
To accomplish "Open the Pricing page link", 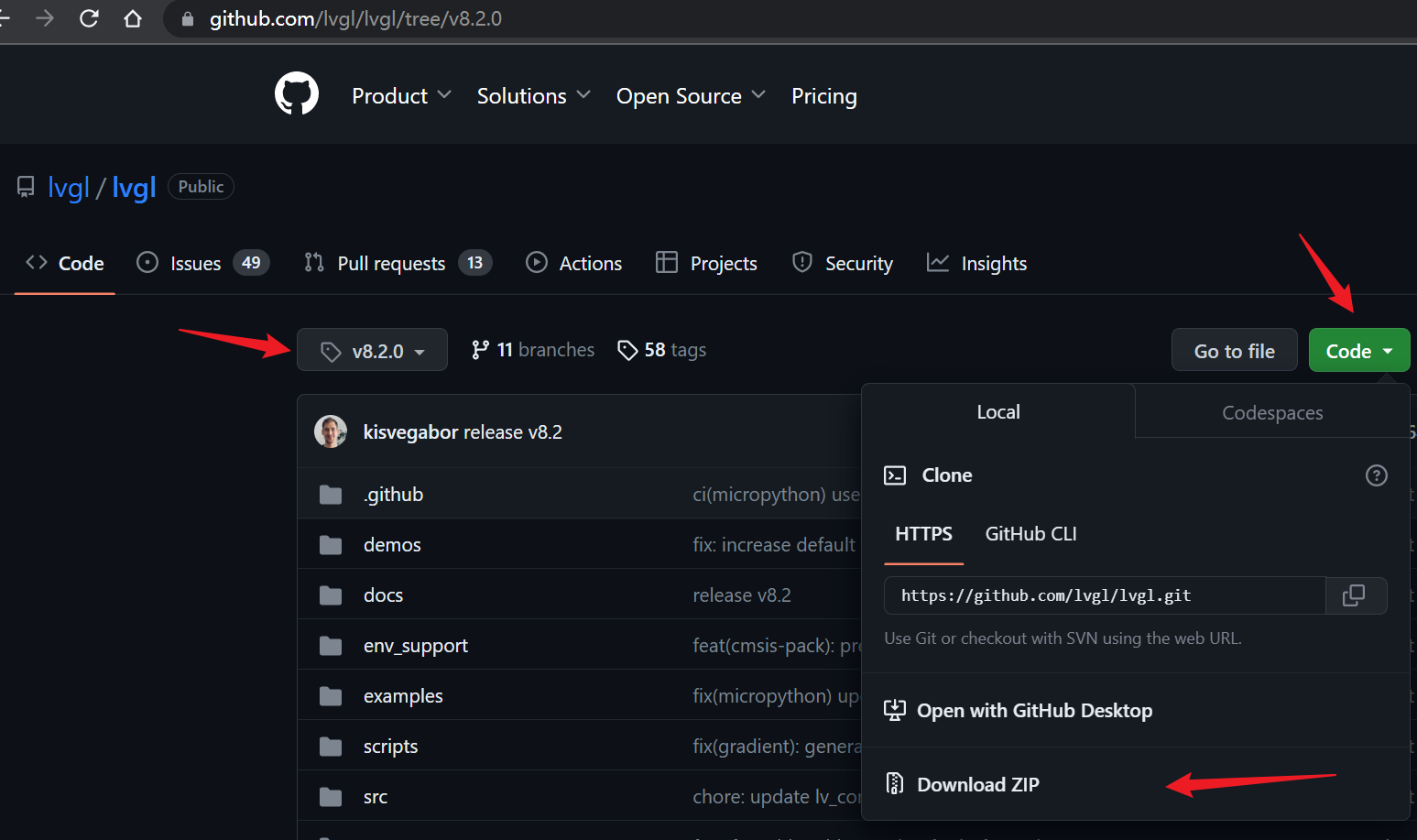I will pyautogui.click(x=824, y=96).
